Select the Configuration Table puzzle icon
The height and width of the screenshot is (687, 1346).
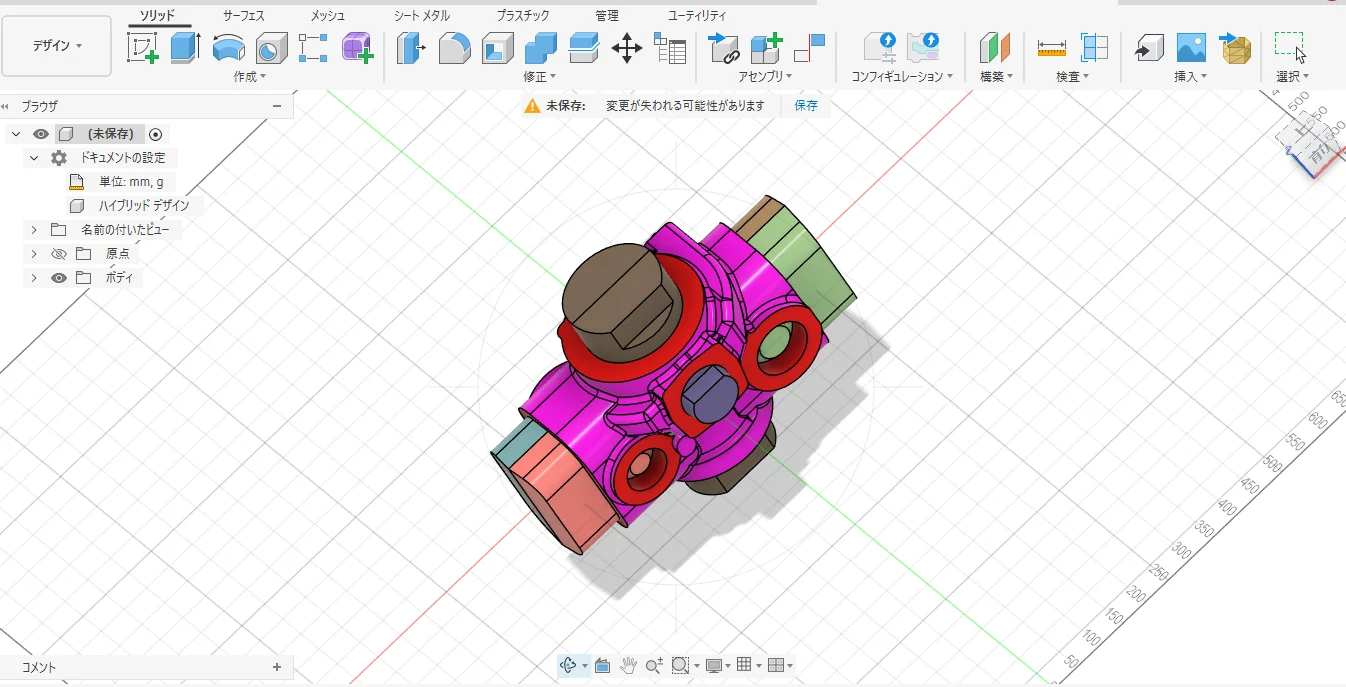pyautogui.click(x=923, y=47)
